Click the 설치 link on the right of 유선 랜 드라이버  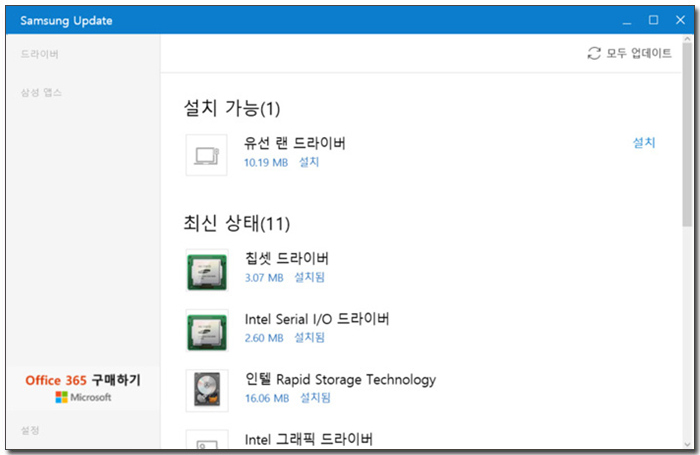pyautogui.click(x=644, y=143)
